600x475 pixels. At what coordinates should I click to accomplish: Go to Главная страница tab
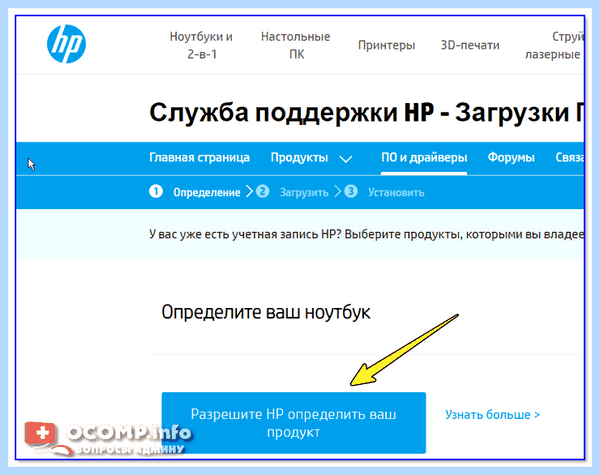[x=199, y=157]
